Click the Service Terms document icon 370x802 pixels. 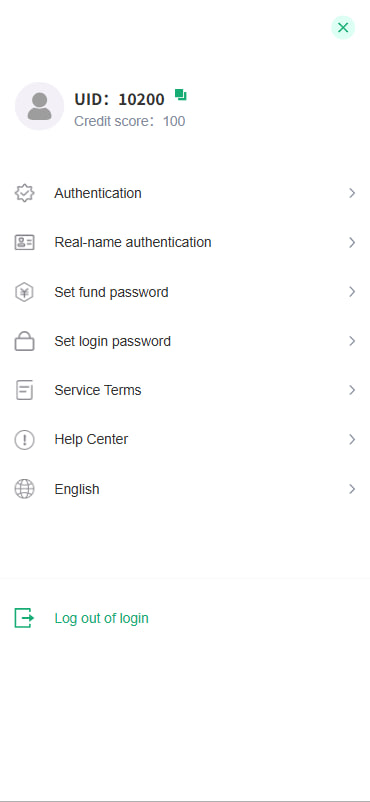(x=25, y=390)
